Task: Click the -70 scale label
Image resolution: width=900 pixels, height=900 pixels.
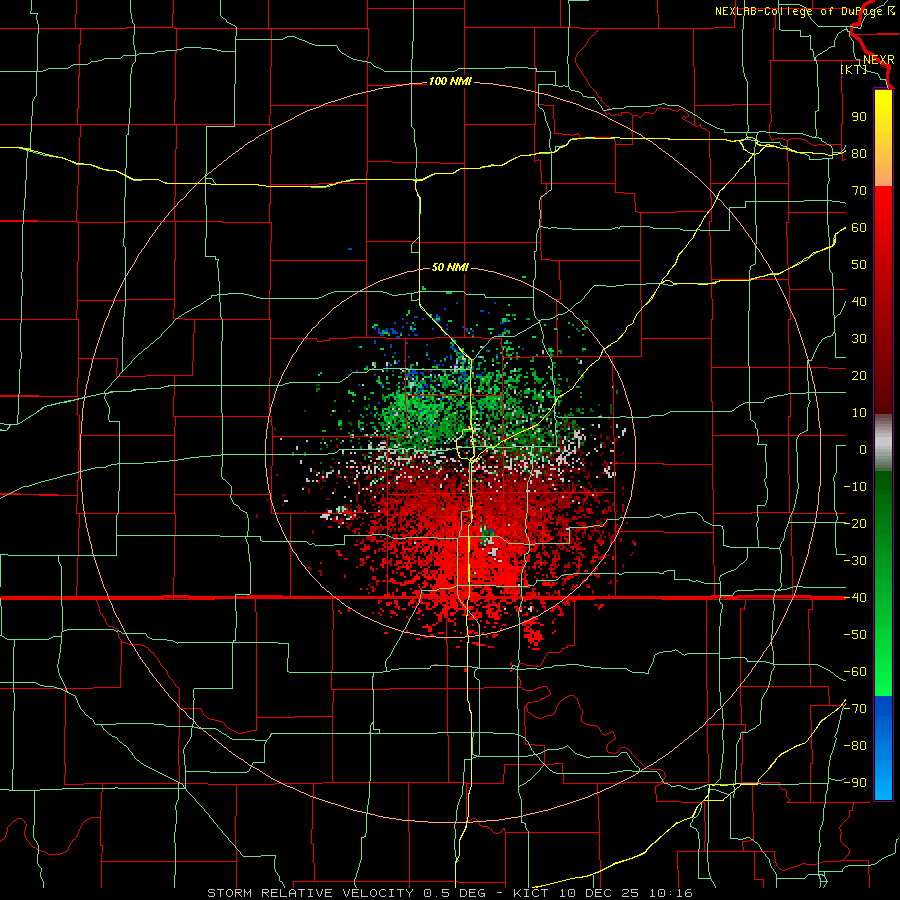Action: (x=855, y=709)
